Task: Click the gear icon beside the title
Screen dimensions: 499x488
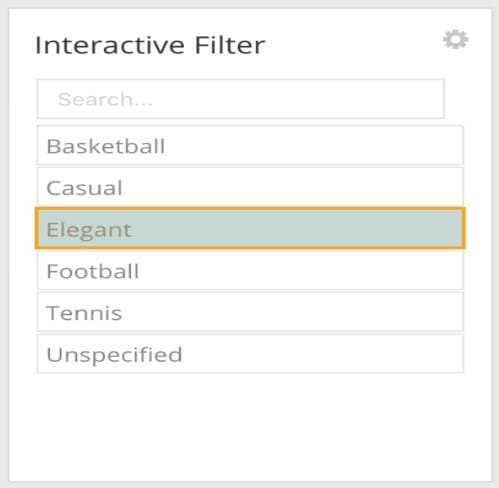Action: [x=455, y=39]
